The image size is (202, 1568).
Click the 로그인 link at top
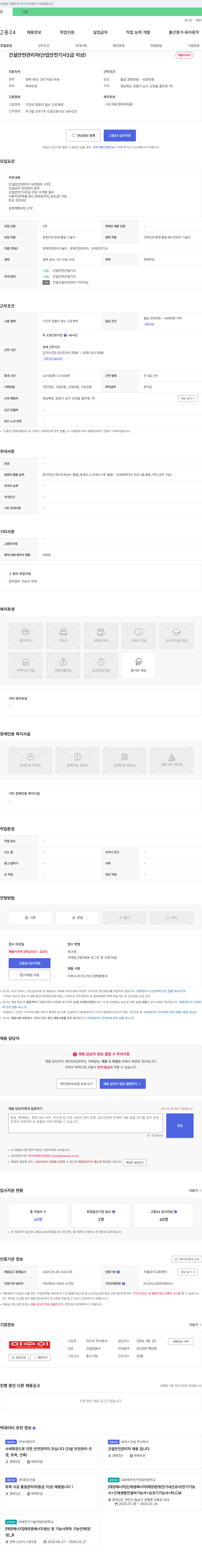(x=189, y=20)
